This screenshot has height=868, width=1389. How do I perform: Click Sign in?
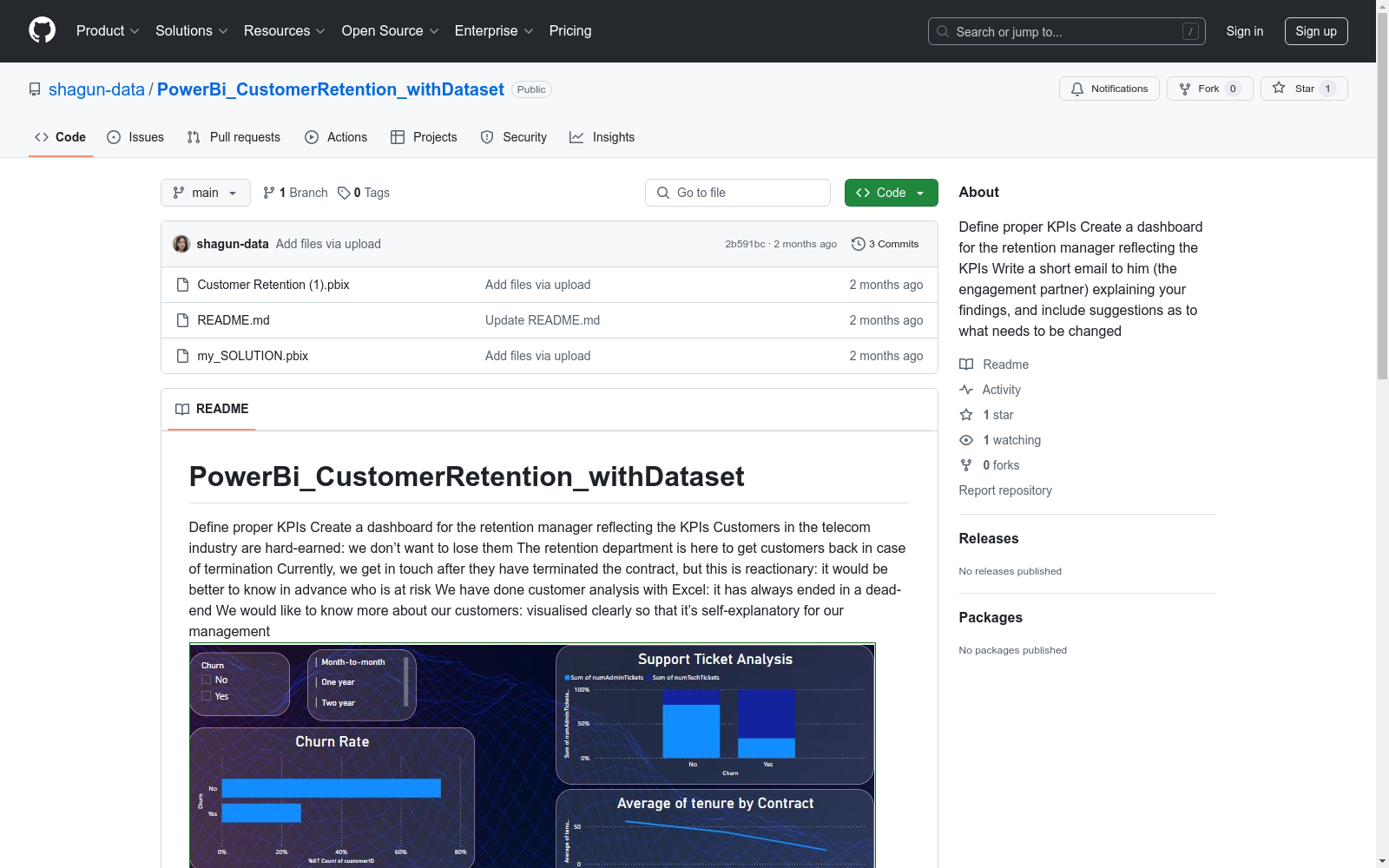1245,31
